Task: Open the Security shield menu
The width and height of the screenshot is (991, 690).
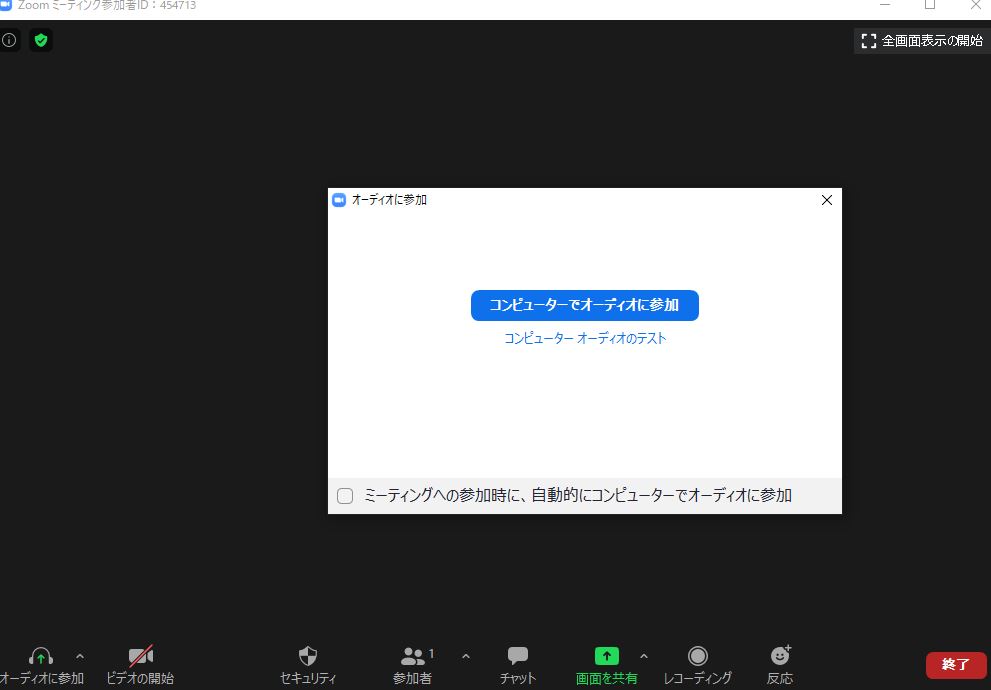Action: [308, 657]
